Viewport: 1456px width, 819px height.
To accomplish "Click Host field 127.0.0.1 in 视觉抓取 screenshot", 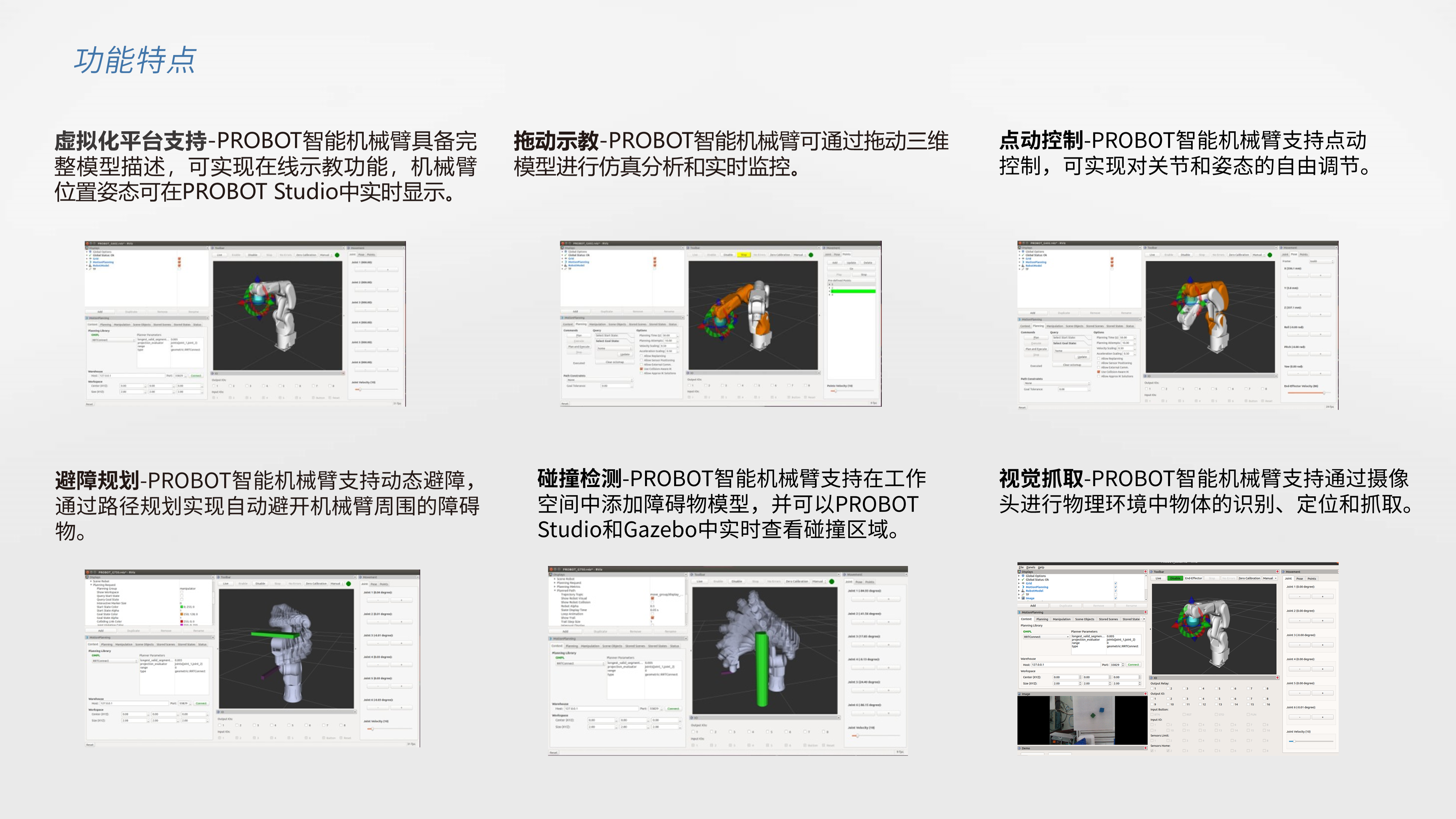I will (1066, 665).
